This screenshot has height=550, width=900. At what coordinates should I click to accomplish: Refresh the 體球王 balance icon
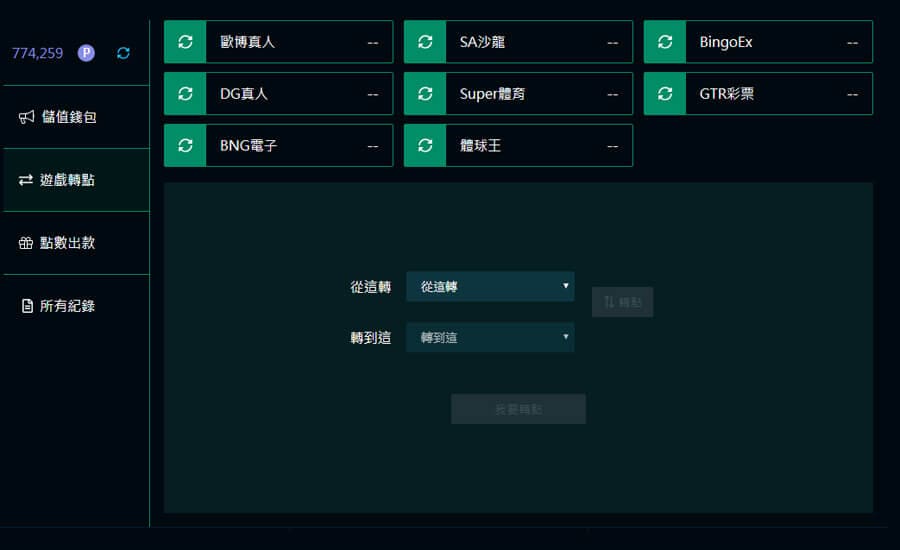(425, 145)
